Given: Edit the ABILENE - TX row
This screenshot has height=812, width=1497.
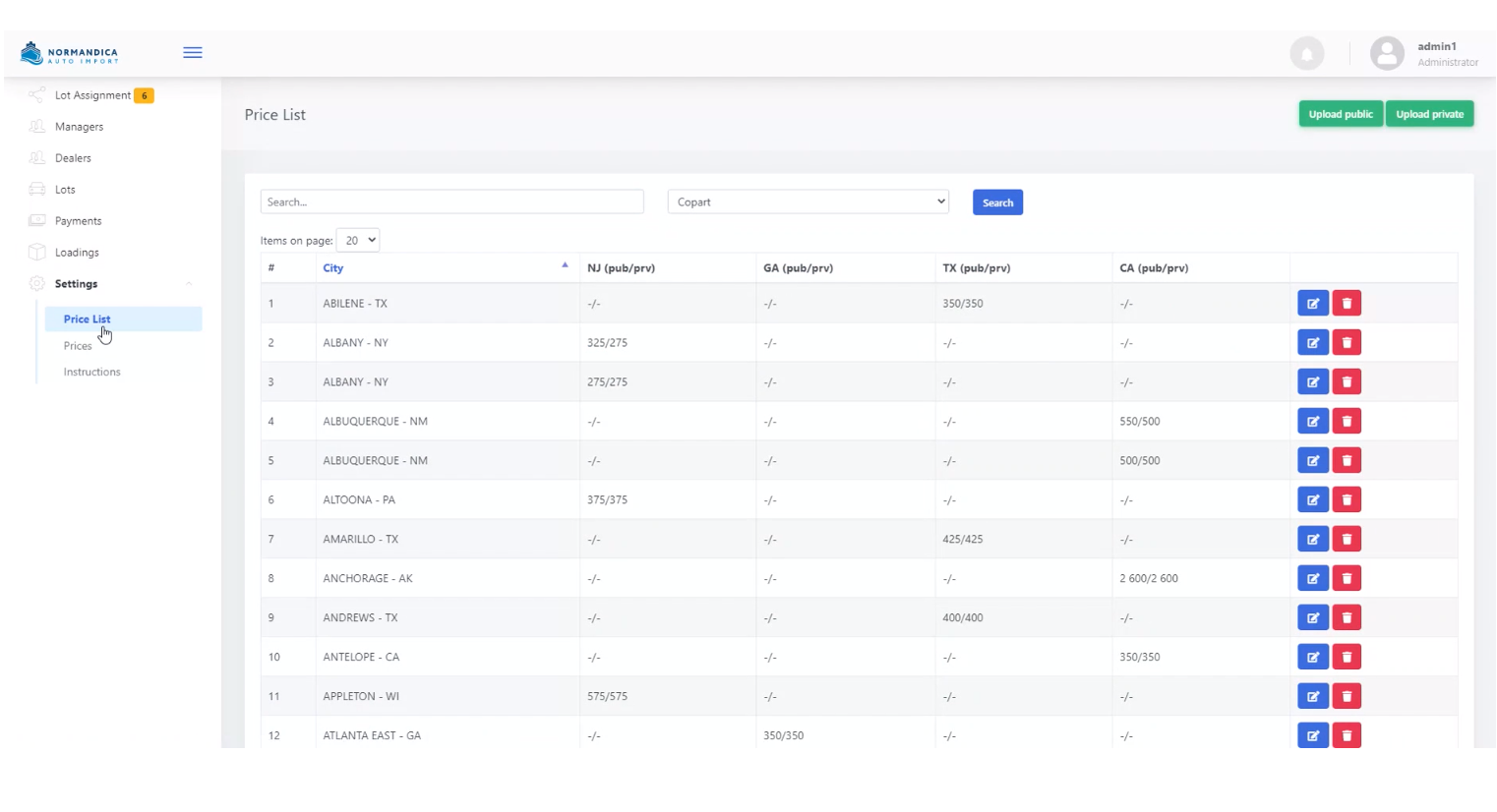Looking at the screenshot, I should [x=1313, y=304].
